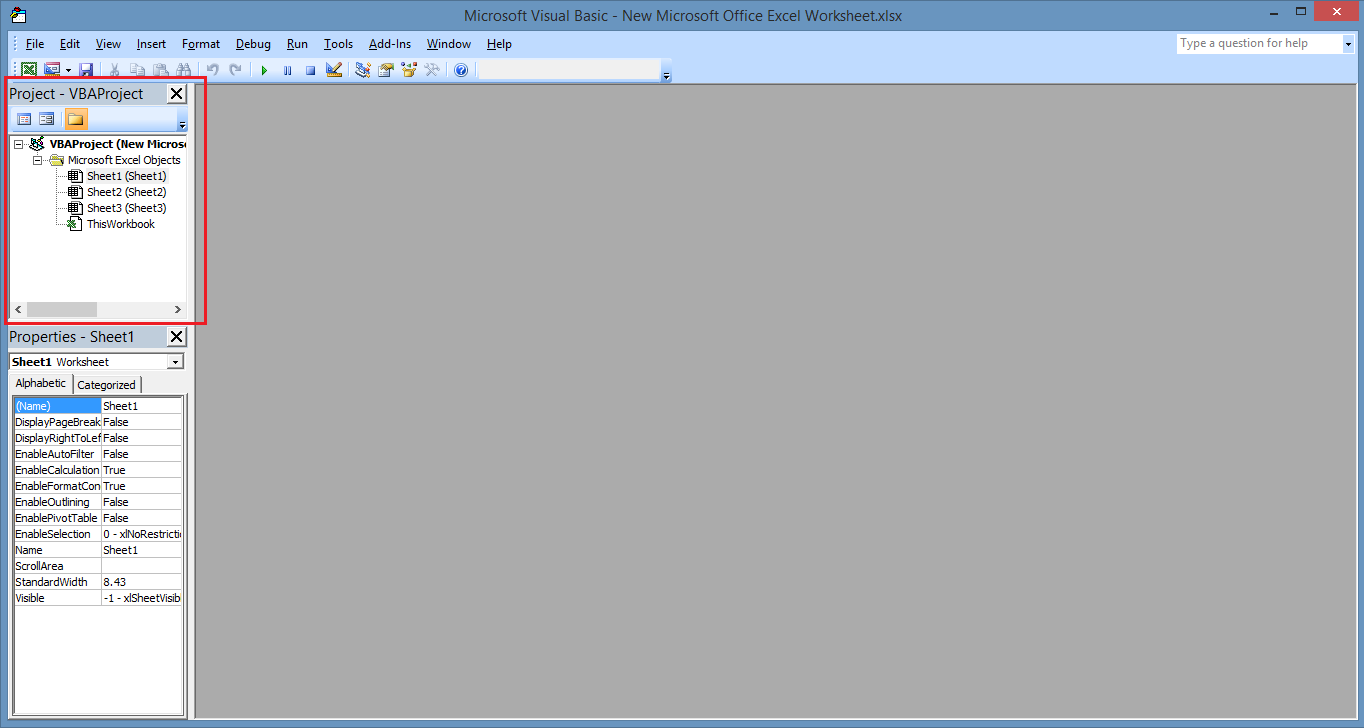This screenshot has width=1364, height=728.
Task: Click the Undo arrow icon
Action: point(213,70)
